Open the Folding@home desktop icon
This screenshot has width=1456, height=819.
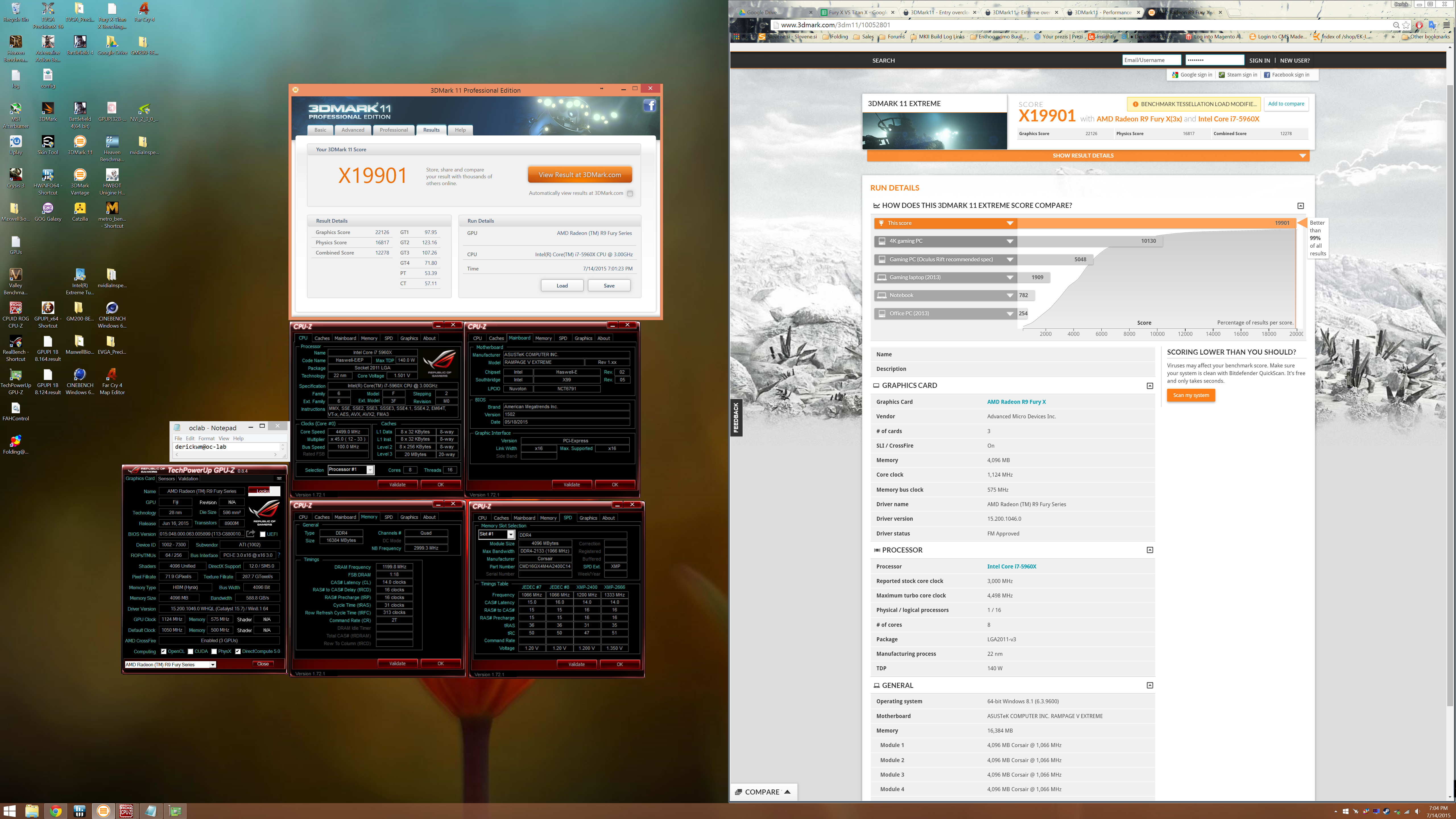(x=16, y=445)
